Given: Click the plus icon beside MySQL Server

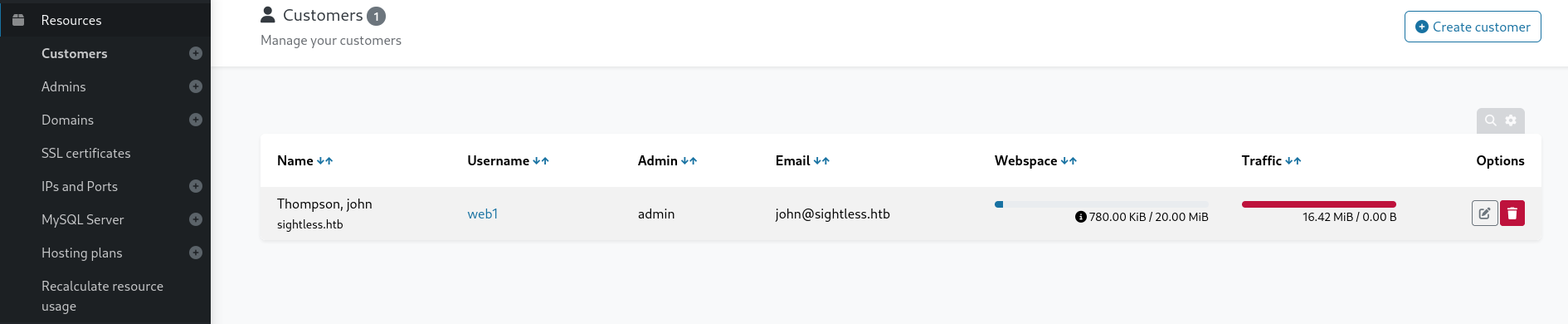Looking at the screenshot, I should 196,219.
